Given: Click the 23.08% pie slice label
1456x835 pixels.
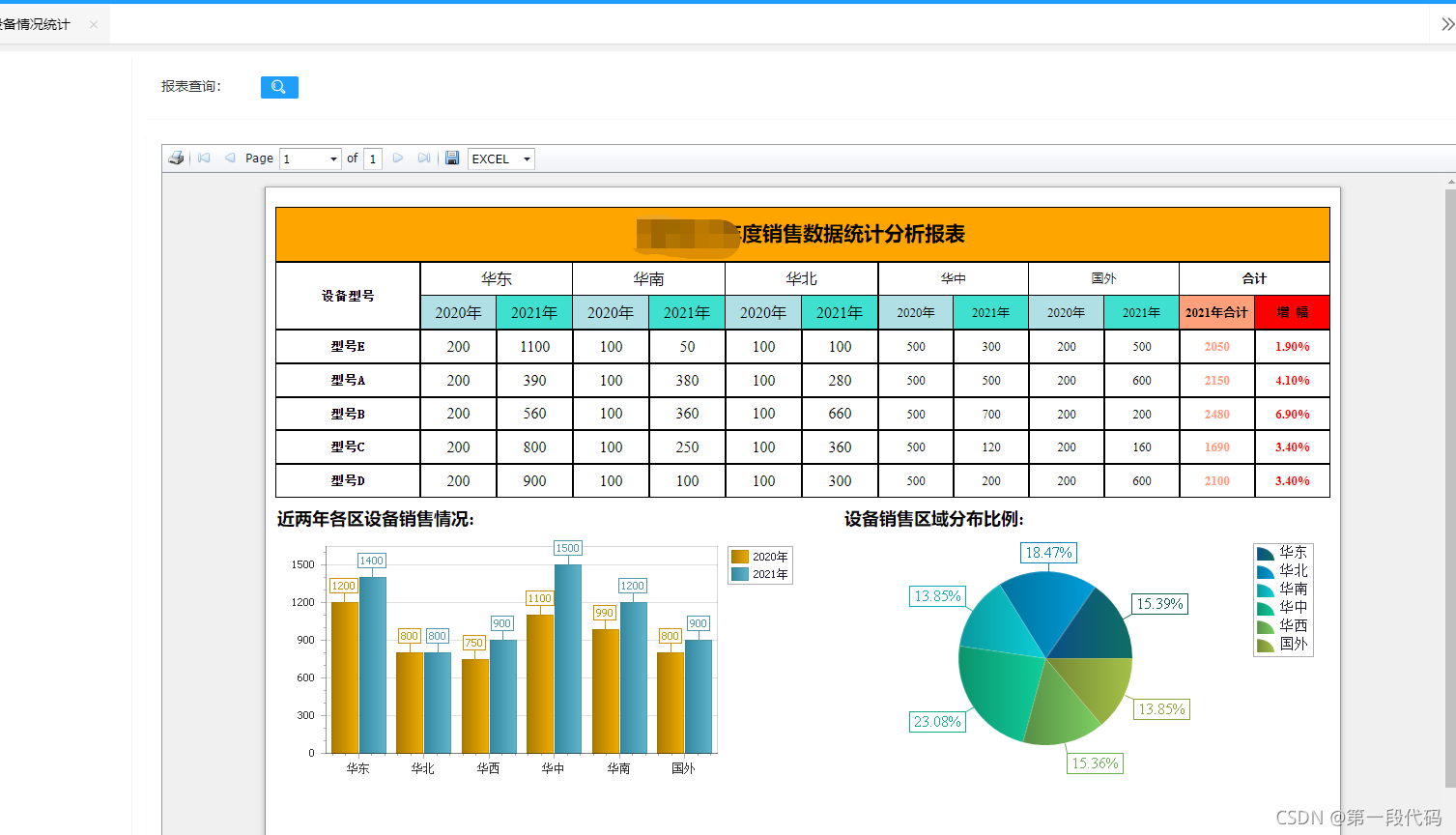Looking at the screenshot, I should coord(937,722).
